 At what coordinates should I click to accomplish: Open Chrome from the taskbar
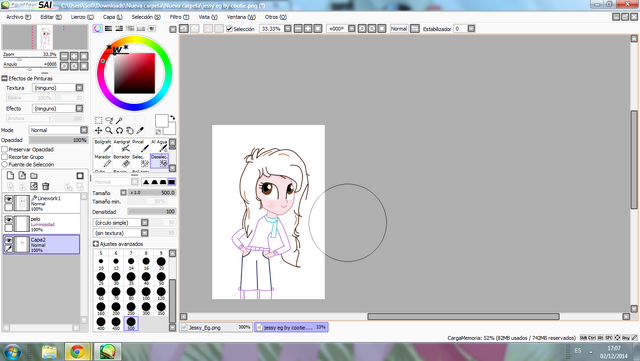click(x=78, y=352)
